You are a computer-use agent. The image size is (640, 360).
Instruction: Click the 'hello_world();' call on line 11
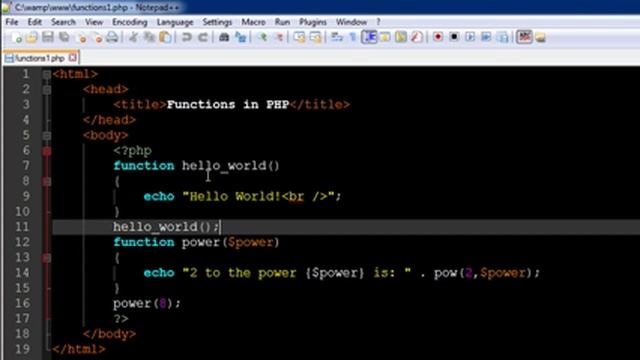coord(167,227)
